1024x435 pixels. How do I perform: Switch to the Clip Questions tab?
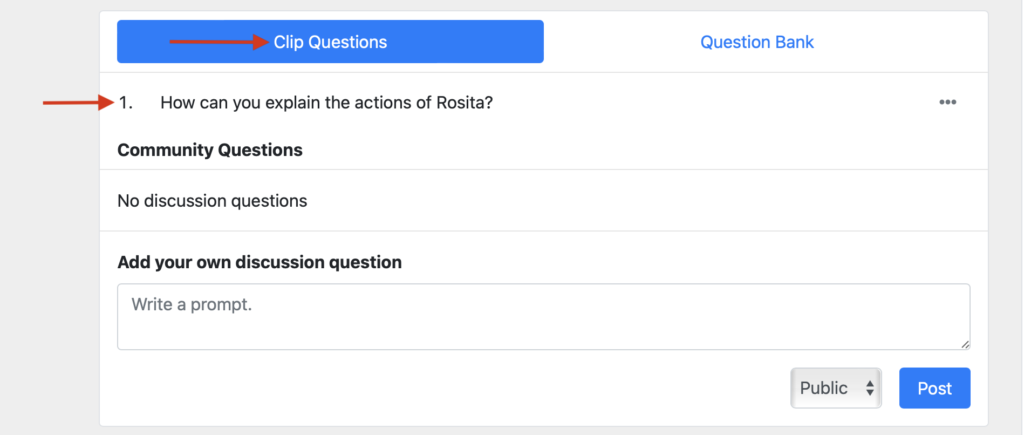[x=330, y=42]
